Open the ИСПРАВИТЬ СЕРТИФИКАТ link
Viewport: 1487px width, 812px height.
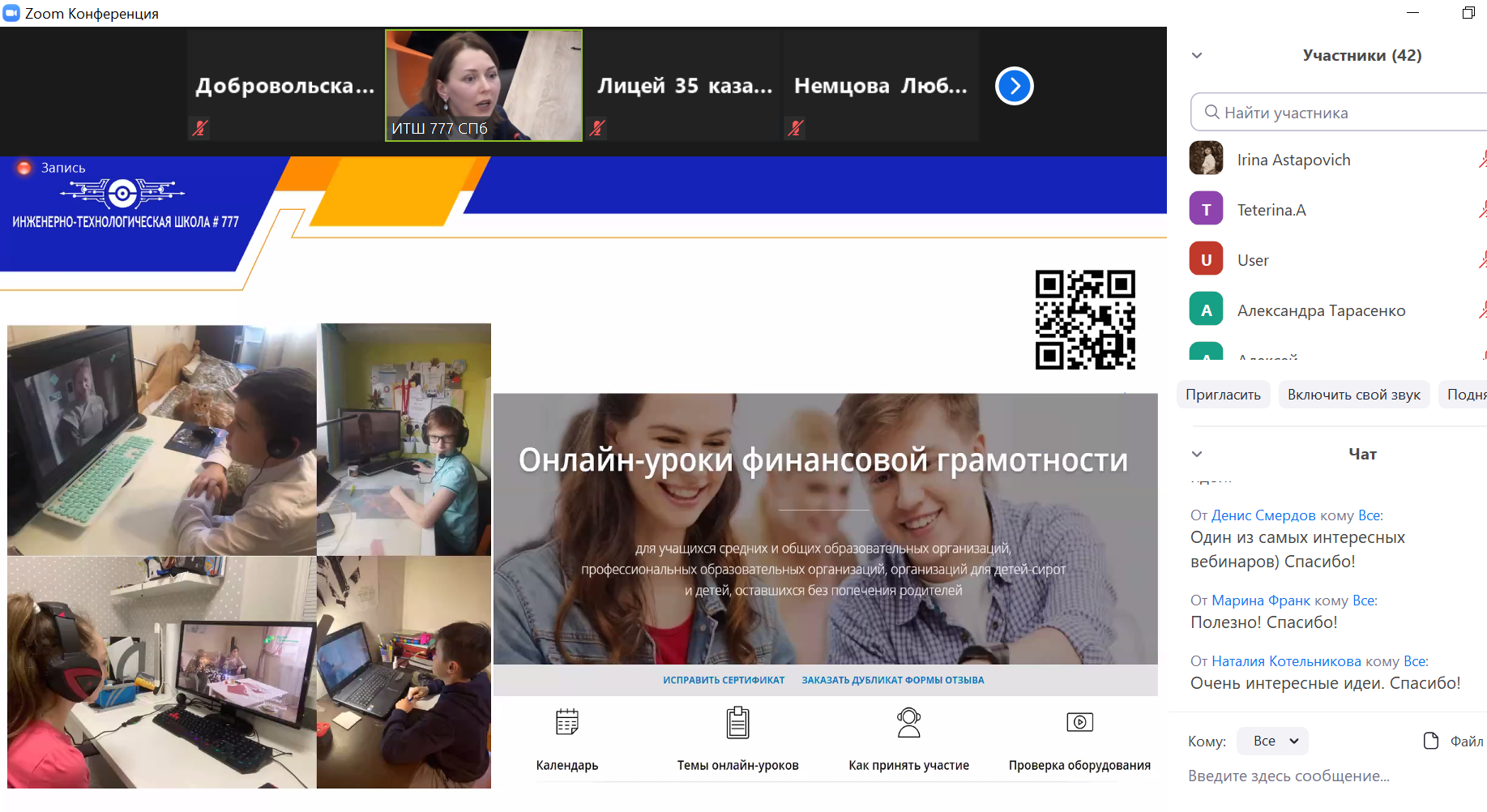tap(723, 680)
